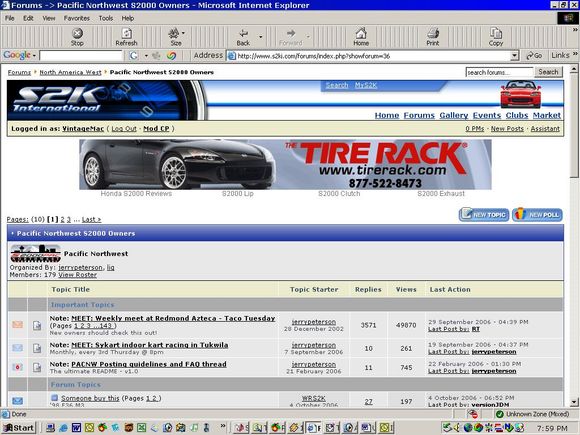Click the New Topic button
This screenshot has width=580, height=435.
pos(484,215)
